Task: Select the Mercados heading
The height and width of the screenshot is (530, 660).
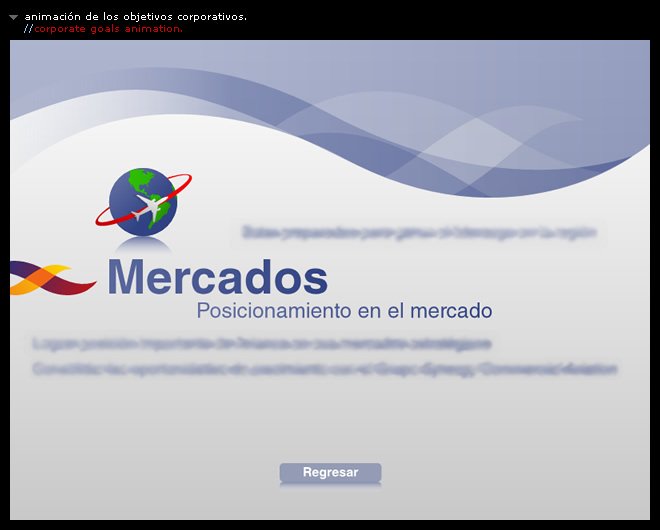Action: [217, 277]
